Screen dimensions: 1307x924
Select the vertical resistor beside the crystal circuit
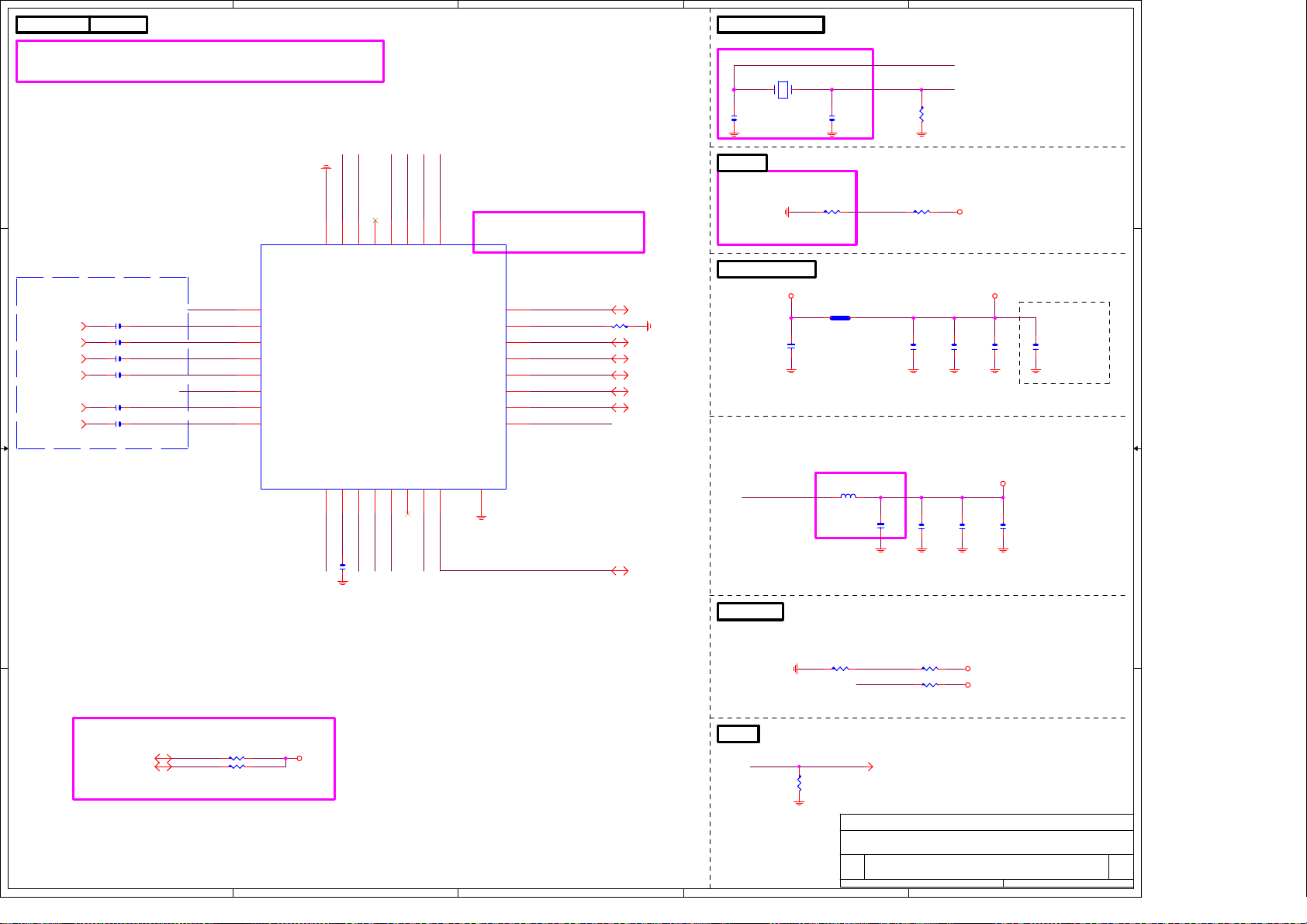[921, 114]
